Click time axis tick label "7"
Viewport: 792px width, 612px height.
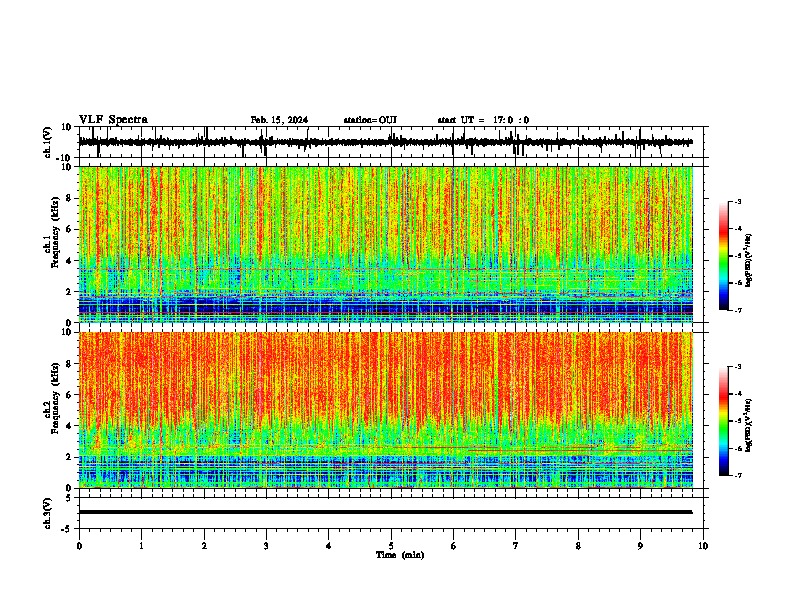point(516,546)
